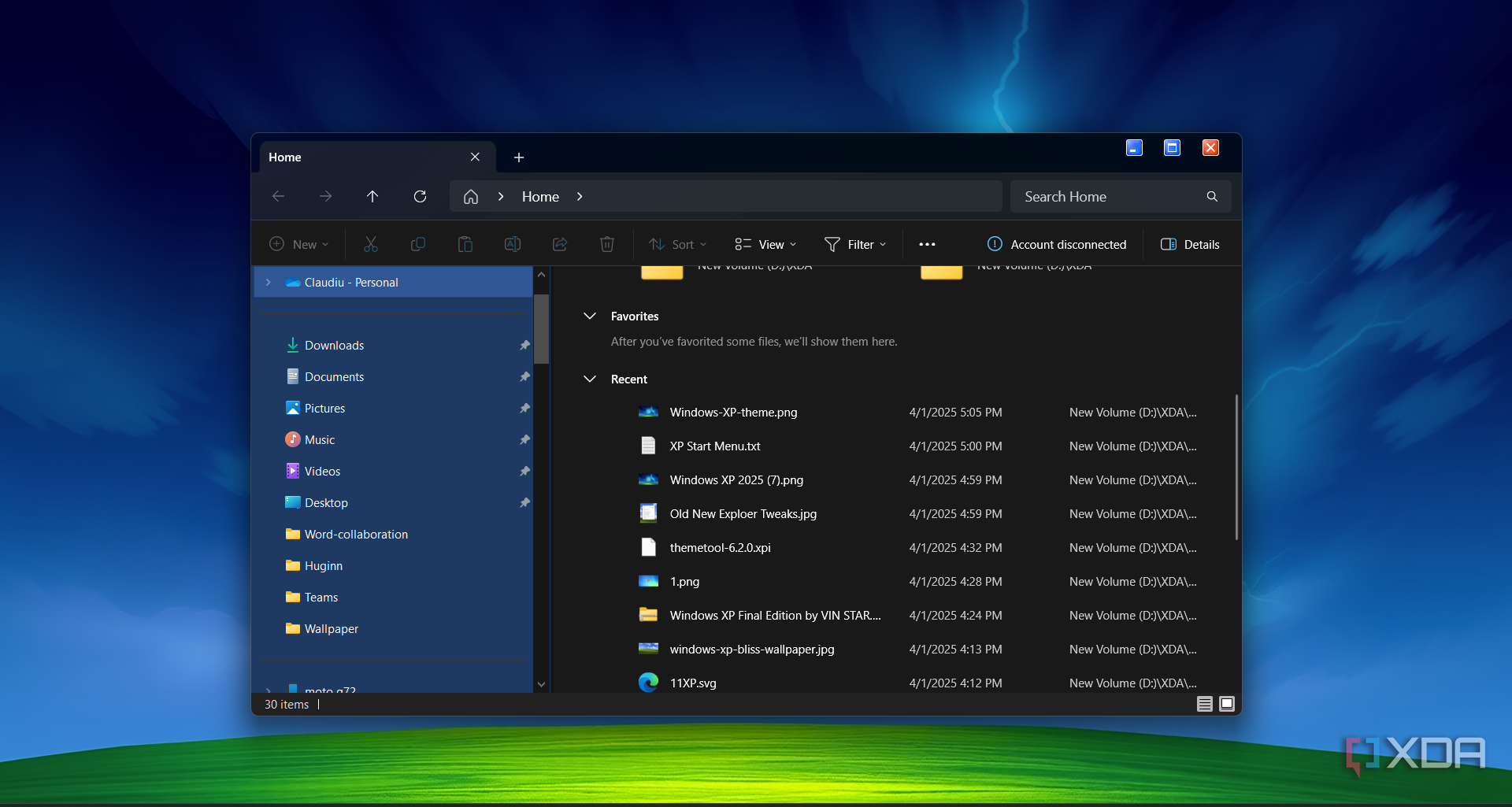Refresh the current folder view

[421, 197]
